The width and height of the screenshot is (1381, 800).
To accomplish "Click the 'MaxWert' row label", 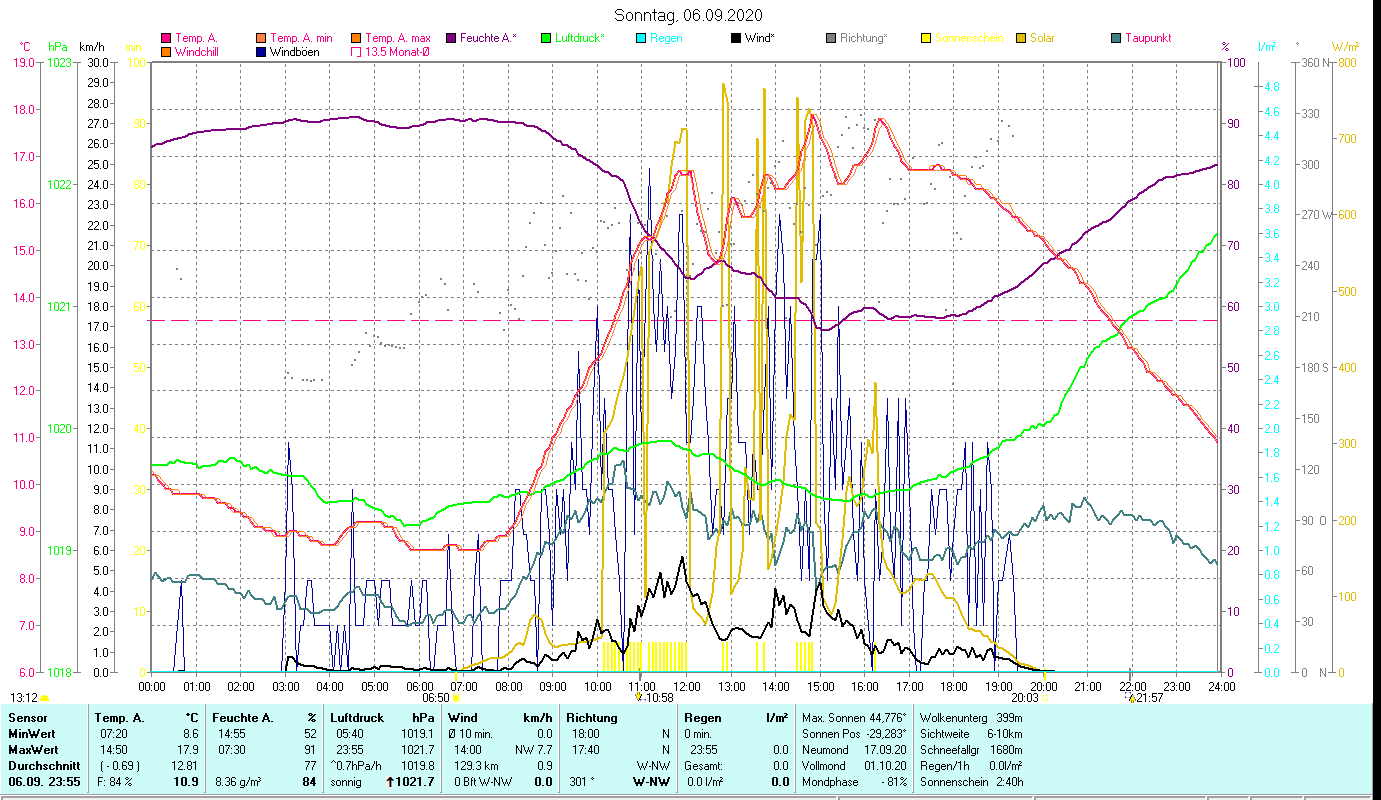I will (33, 750).
